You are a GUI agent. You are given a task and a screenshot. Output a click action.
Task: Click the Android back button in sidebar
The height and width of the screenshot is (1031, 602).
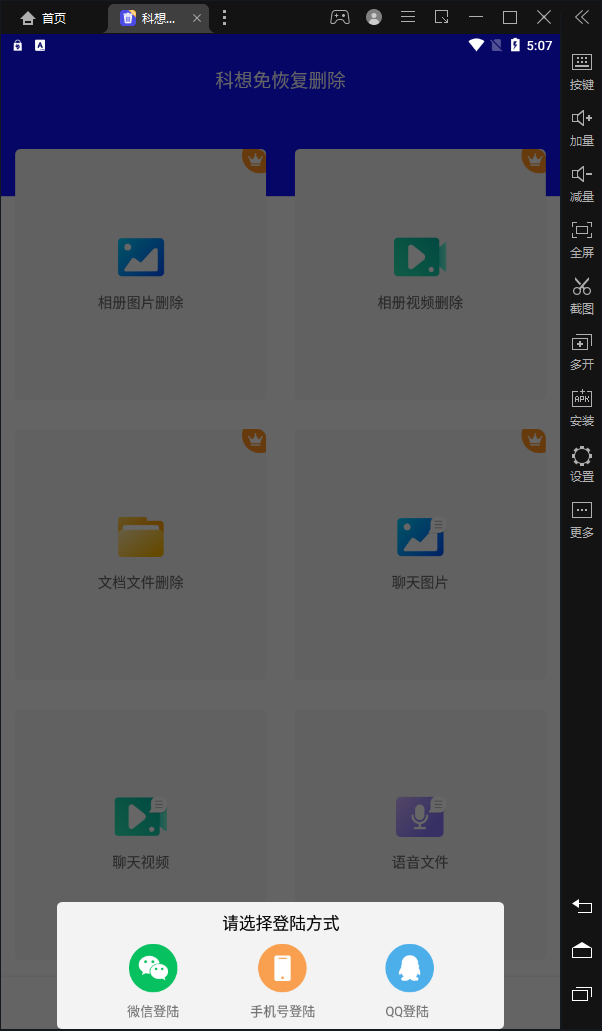(582, 906)
